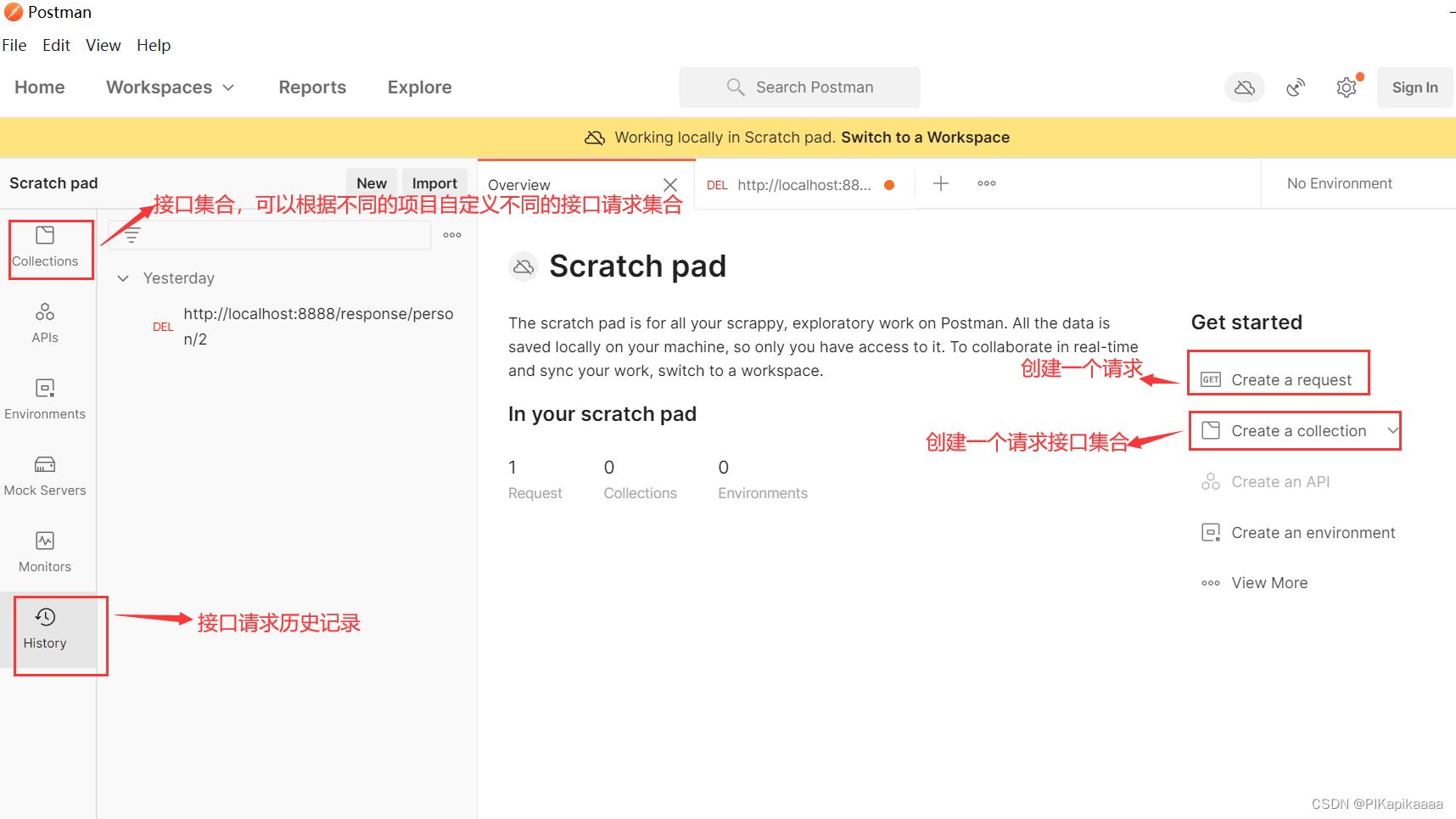Open the Explore page
The image size is (1456, 819).
(x=419, y=87)
